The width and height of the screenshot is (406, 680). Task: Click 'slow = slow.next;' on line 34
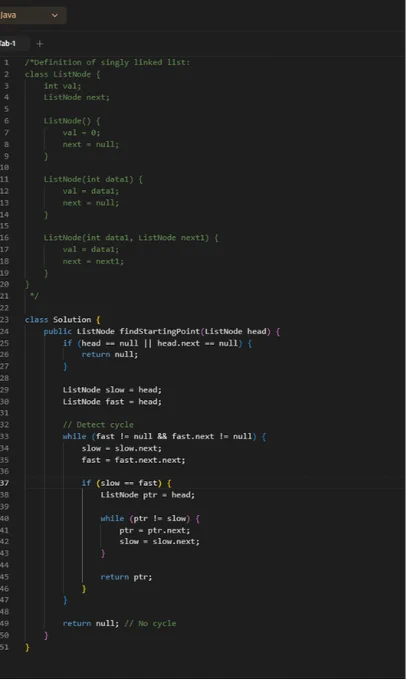(x=121, y=448)
